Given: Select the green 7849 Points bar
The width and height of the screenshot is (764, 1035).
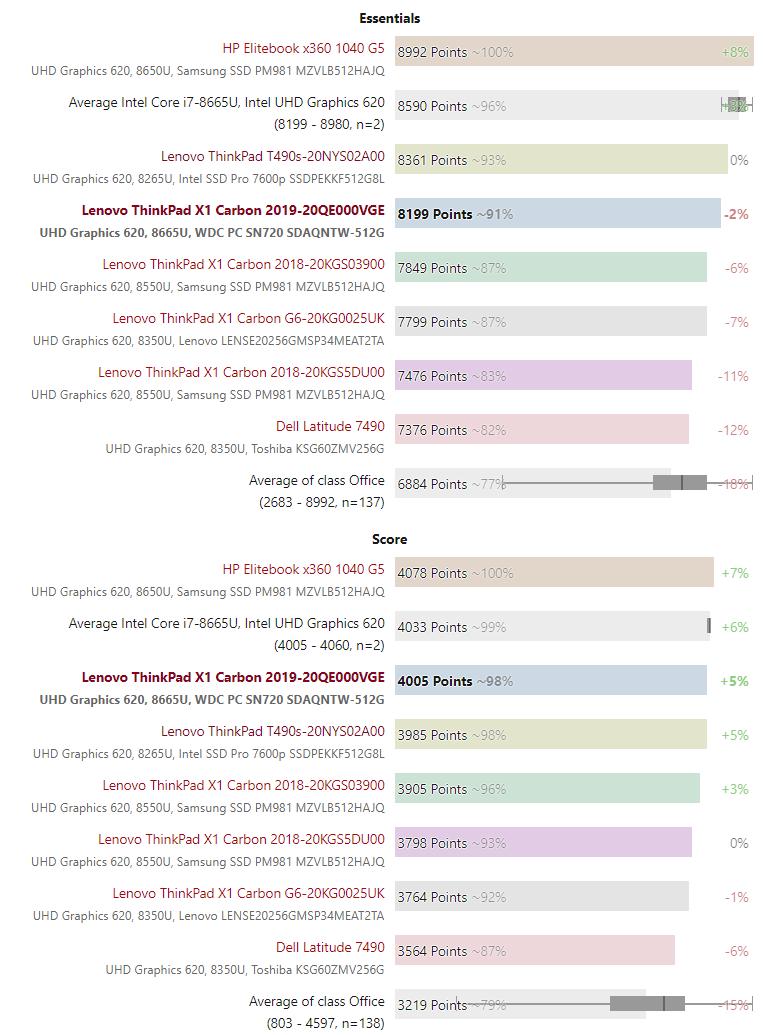Looking at the screenshot, I should coord(550,268).
